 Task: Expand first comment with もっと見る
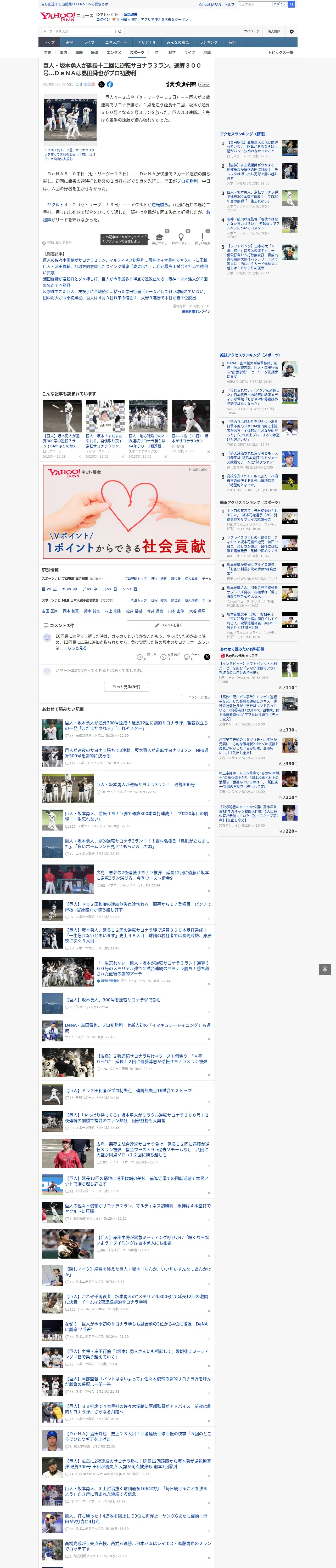[x=77, y=648]
